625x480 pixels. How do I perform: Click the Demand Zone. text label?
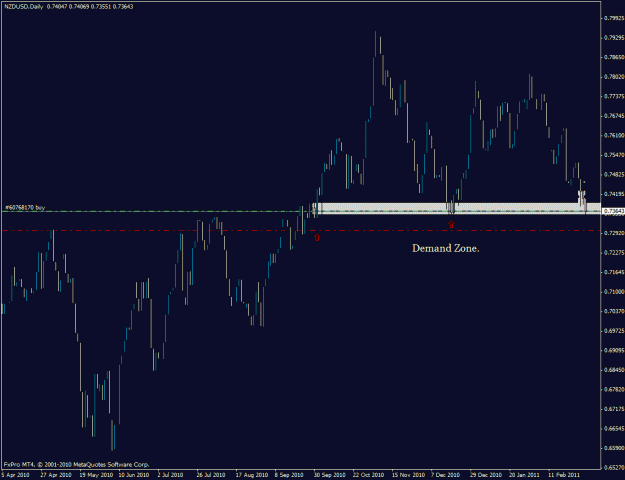tap(446, 248)
